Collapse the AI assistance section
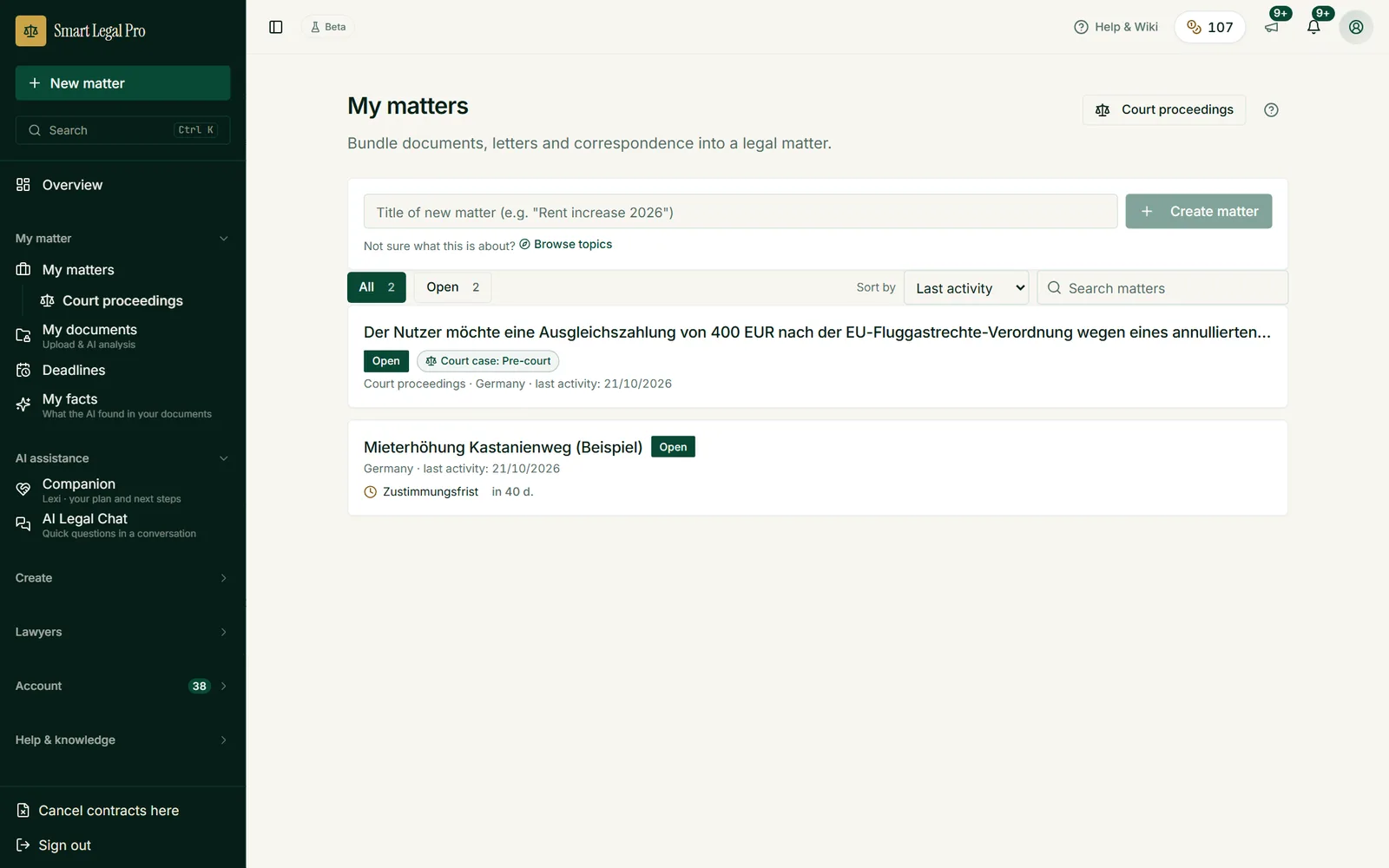1389x868 pixels. coord(122,458)
